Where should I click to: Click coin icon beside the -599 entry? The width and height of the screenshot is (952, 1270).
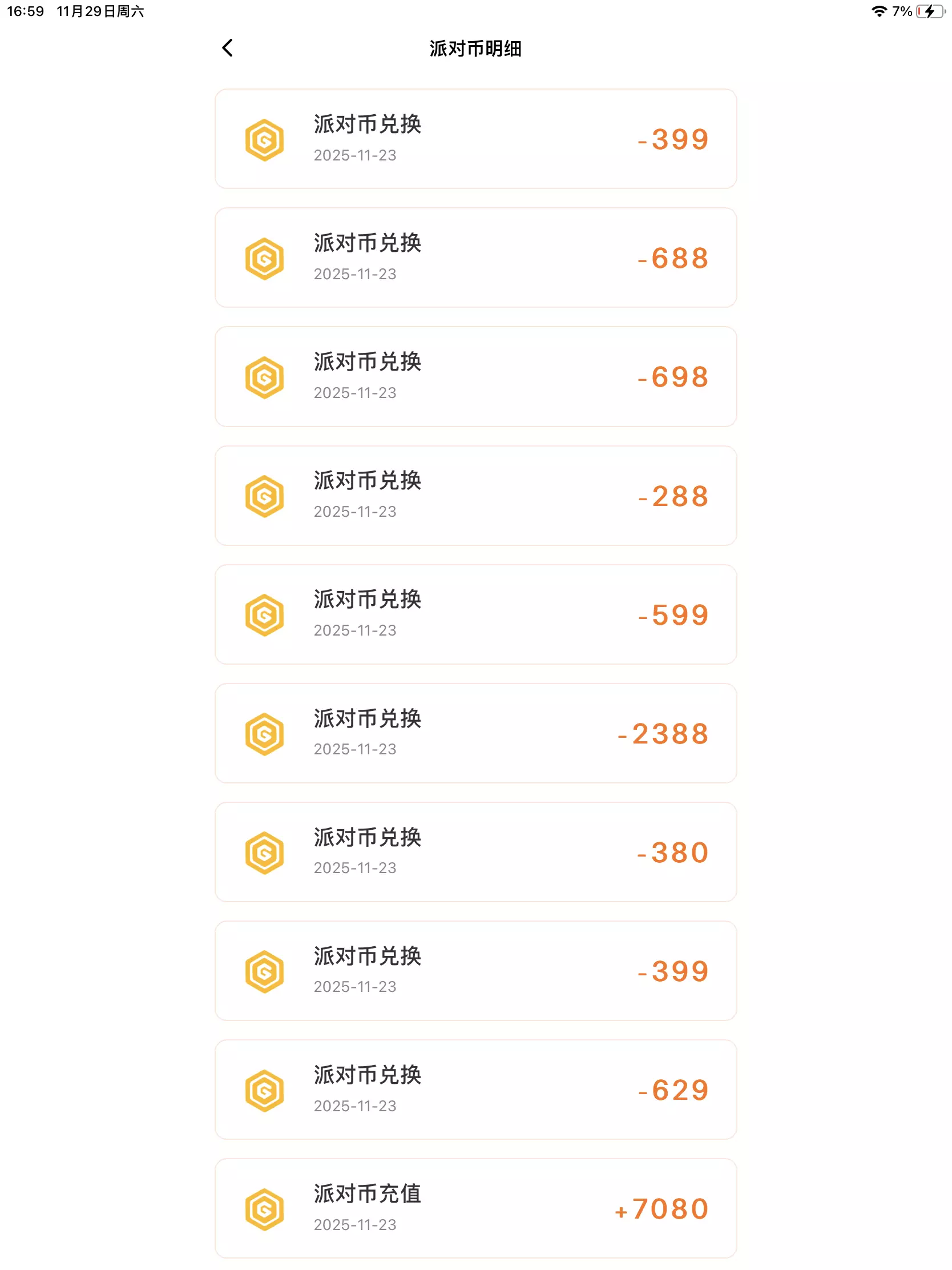[x=265, y=616]
